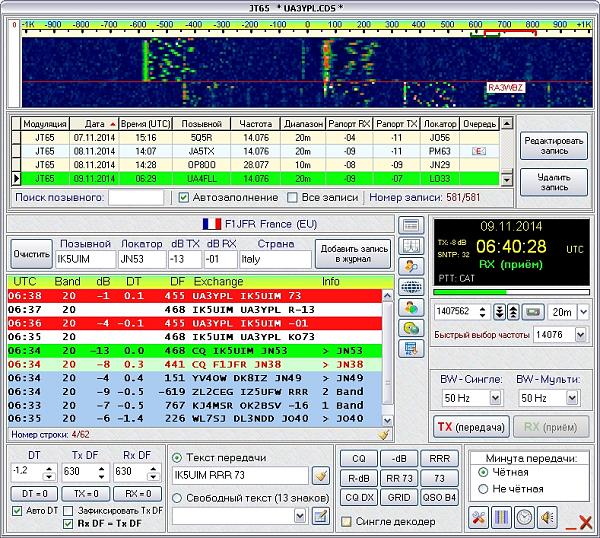Image resolution: width=600 pixels, height=538 pixels.
Task: Expand the 20m band dropdown
Action: coord(582,312)
